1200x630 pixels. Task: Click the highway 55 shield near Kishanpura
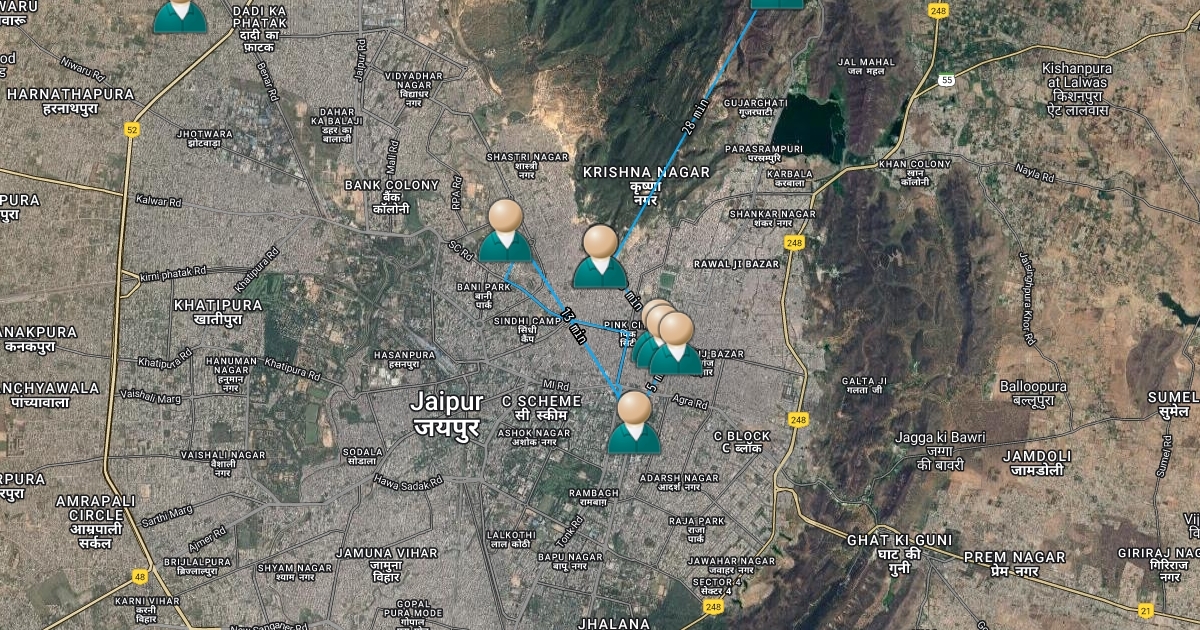click(947, 79)
